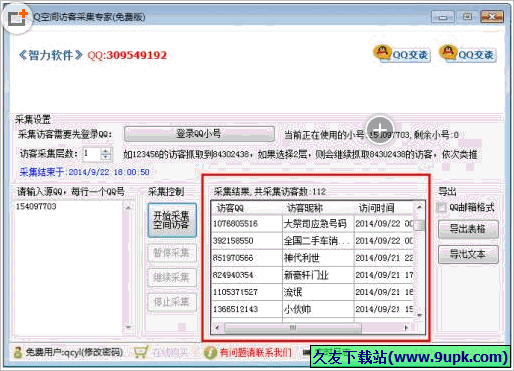Click the 采集结果,共采集访客数:112 label
Viewport: 514px width, 371px height.
tap(269, 192)
